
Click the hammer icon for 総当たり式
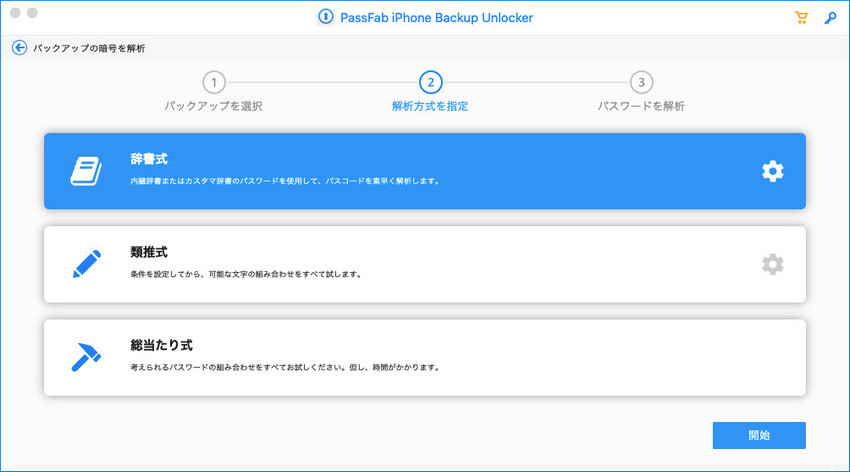pyautogui.click(x=86, y=357)
